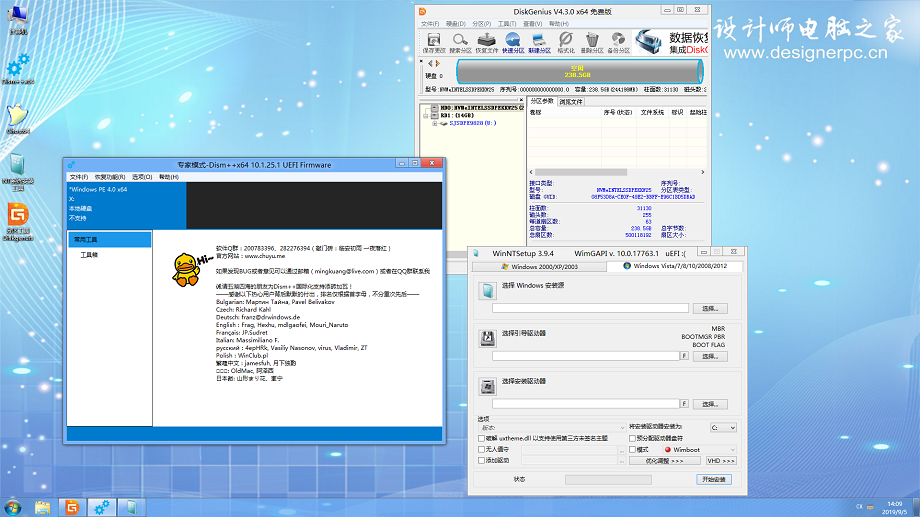This screenshot has width=920, height=517.
Task: Click New Partition icon in DiskGenius toolbar
Action: [539, 42]
